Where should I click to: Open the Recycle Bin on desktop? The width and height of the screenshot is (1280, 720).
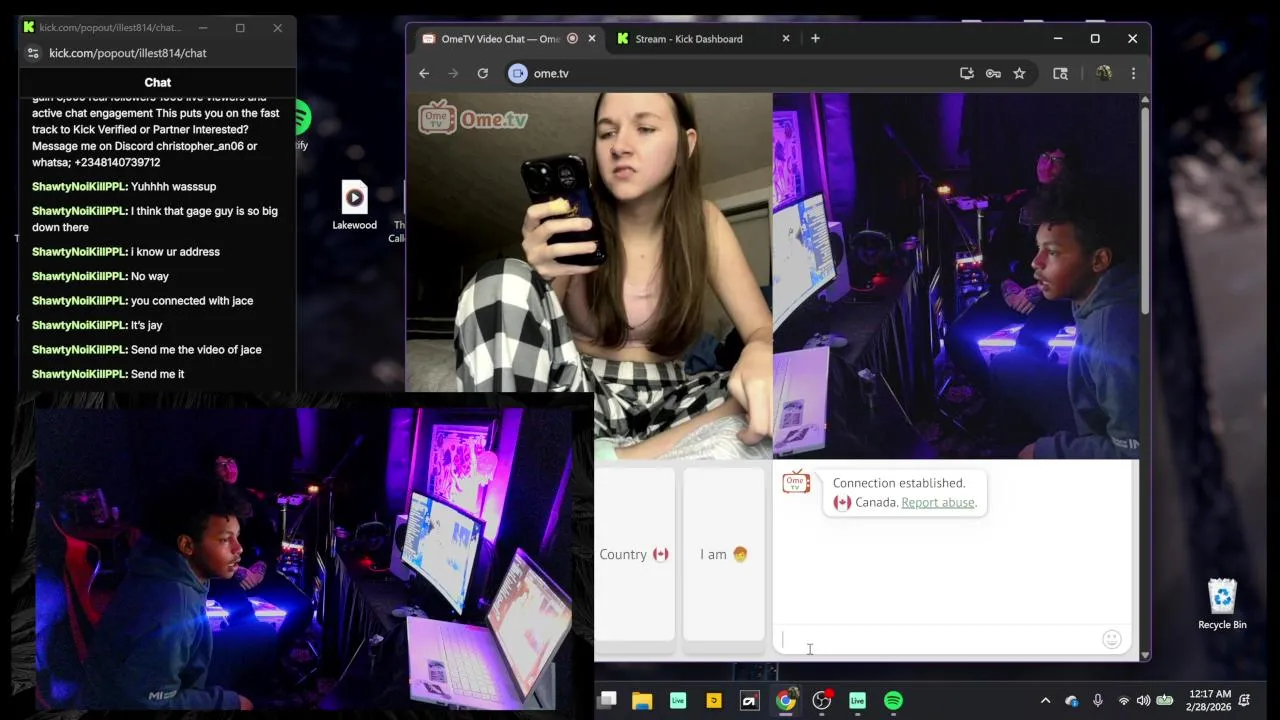click(1222, 604)
